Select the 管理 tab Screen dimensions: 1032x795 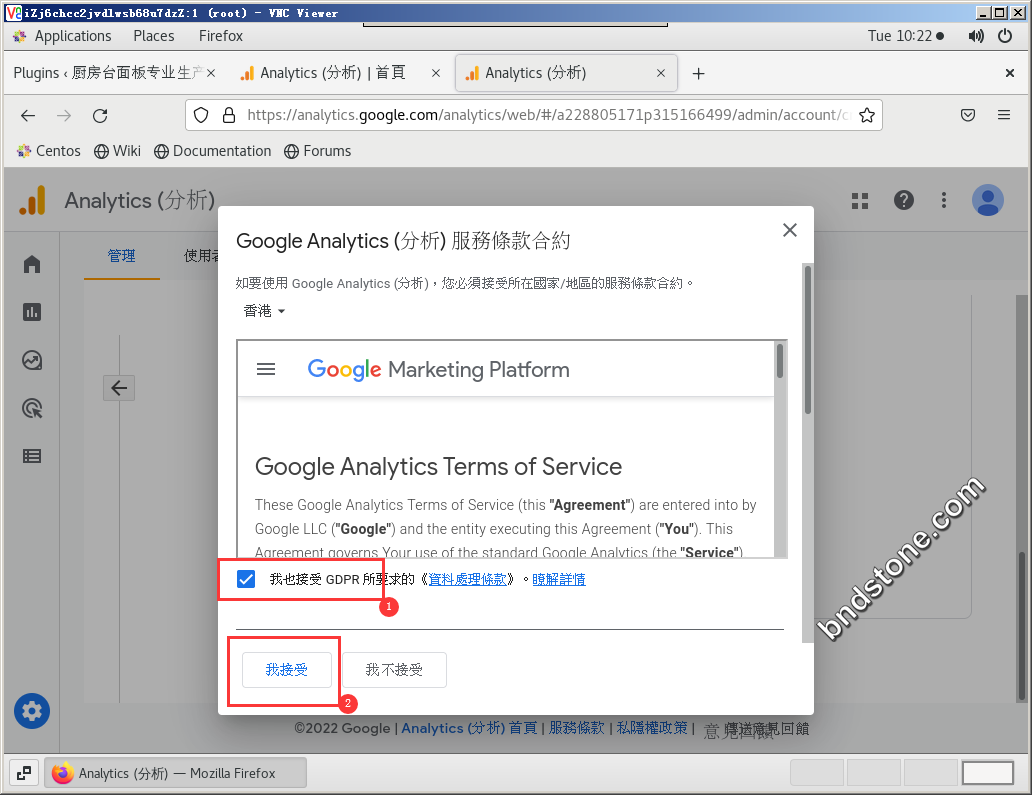[x=122, y=256]
